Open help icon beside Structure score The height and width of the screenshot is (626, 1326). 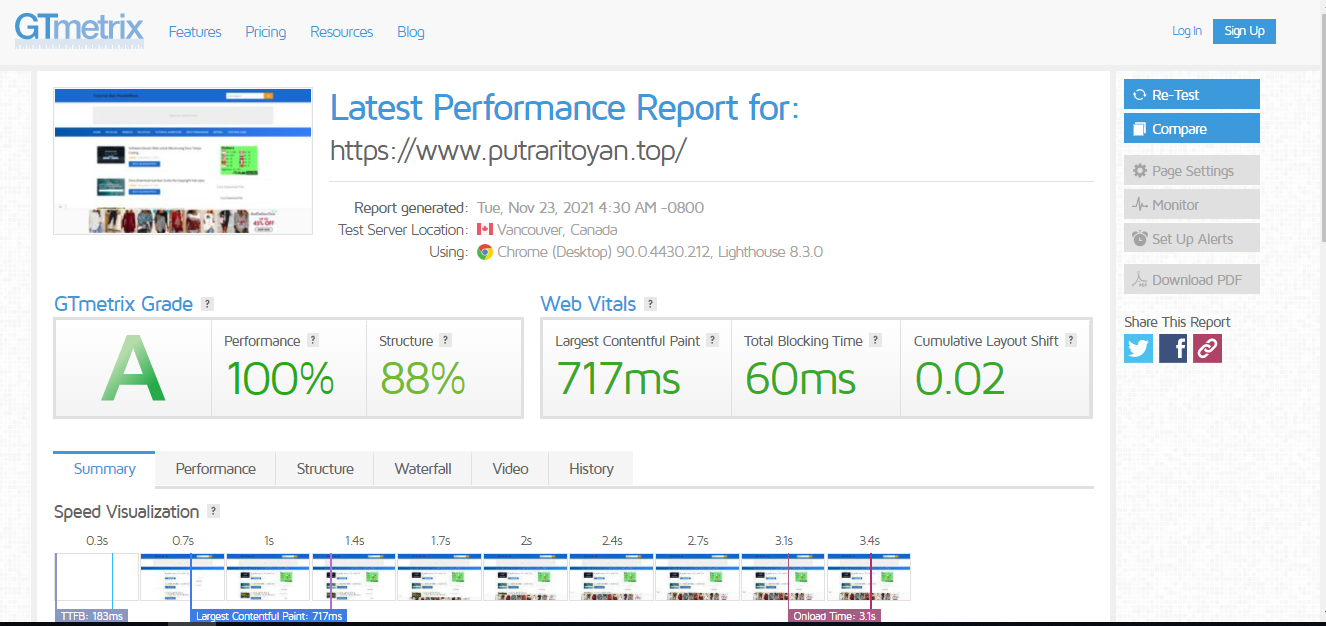tap(445, 340)
